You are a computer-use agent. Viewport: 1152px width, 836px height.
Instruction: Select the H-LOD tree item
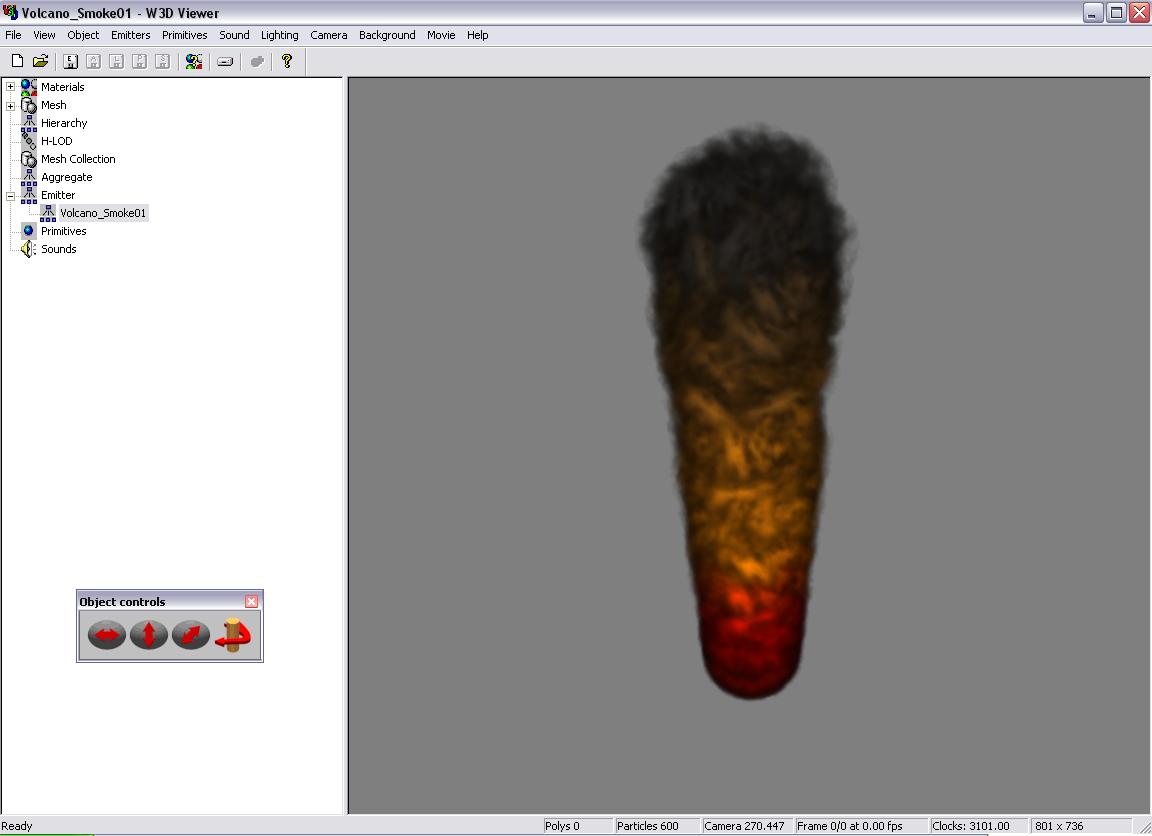coord(56,141)
